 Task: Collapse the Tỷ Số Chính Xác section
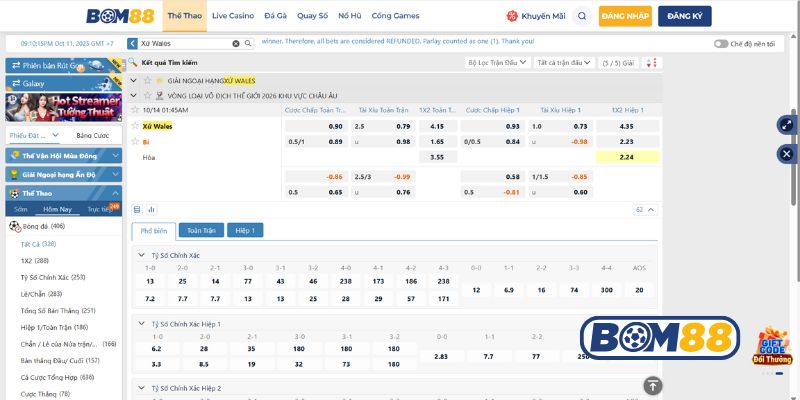pyautogui.click(x=140, y=255)
